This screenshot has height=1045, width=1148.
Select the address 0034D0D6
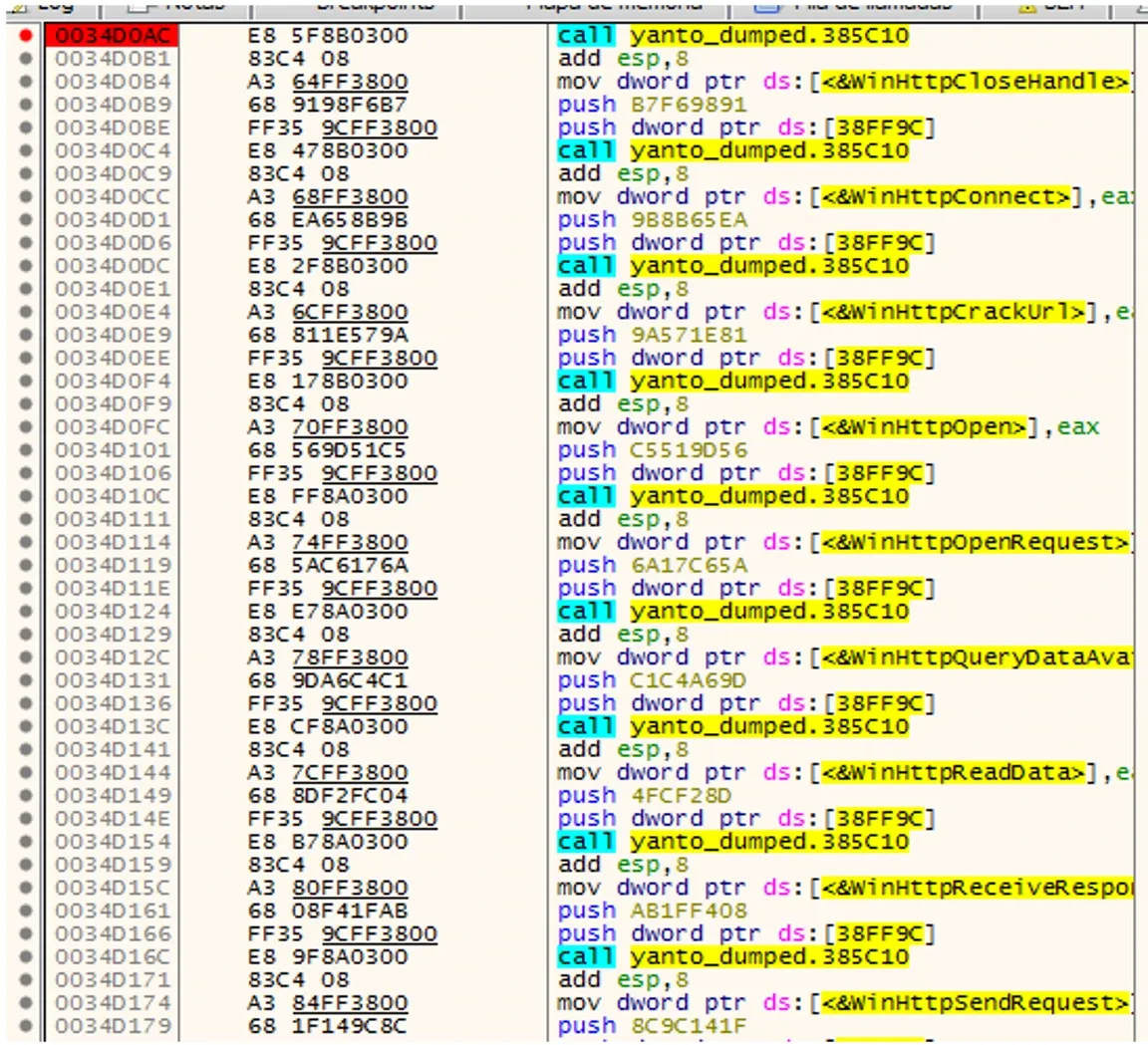(113, 243)
